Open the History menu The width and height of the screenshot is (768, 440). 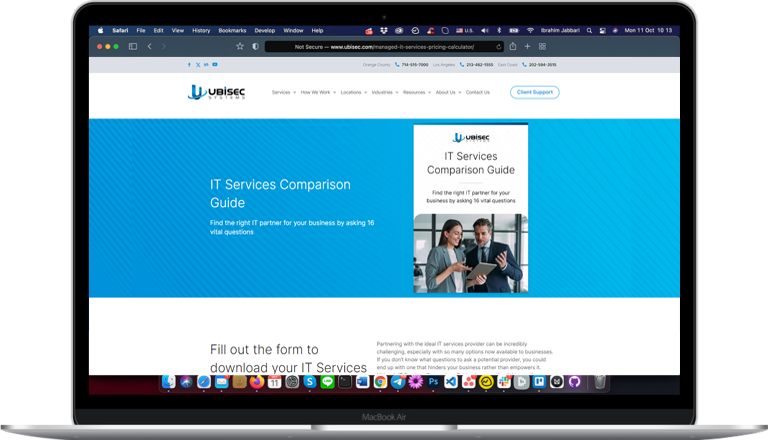point(201,30)
